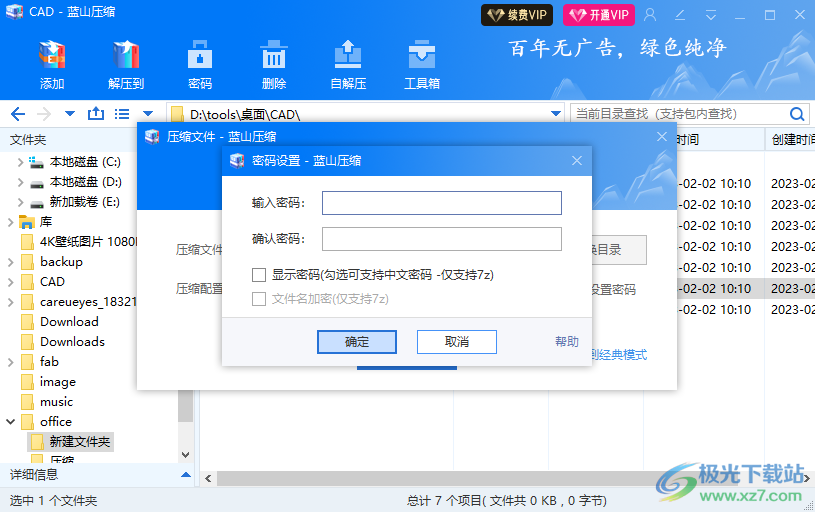Click the 取消 cancel button
This screenshot has height=512, width=815.
[456, 342]
